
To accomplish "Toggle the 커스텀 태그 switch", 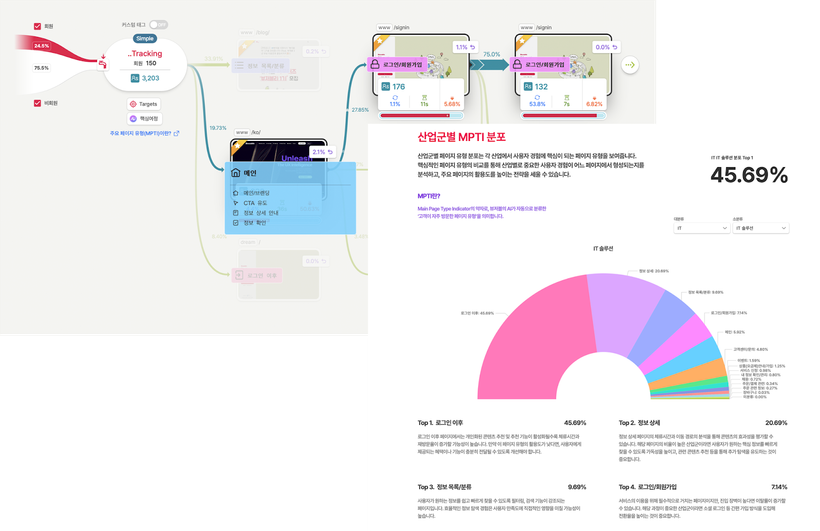I will tap(158, 23).
